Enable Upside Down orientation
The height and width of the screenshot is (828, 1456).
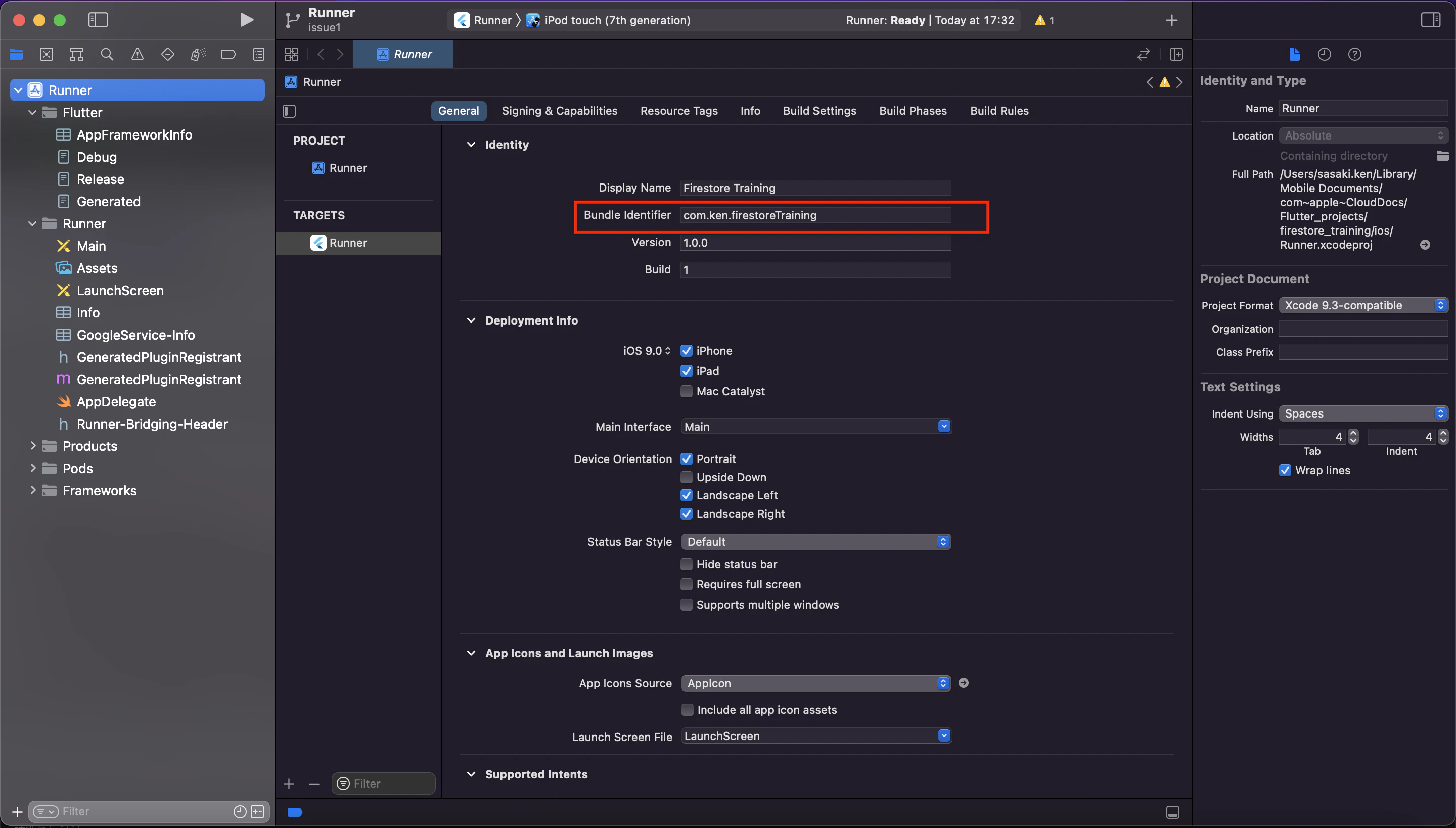coord(687,477)
